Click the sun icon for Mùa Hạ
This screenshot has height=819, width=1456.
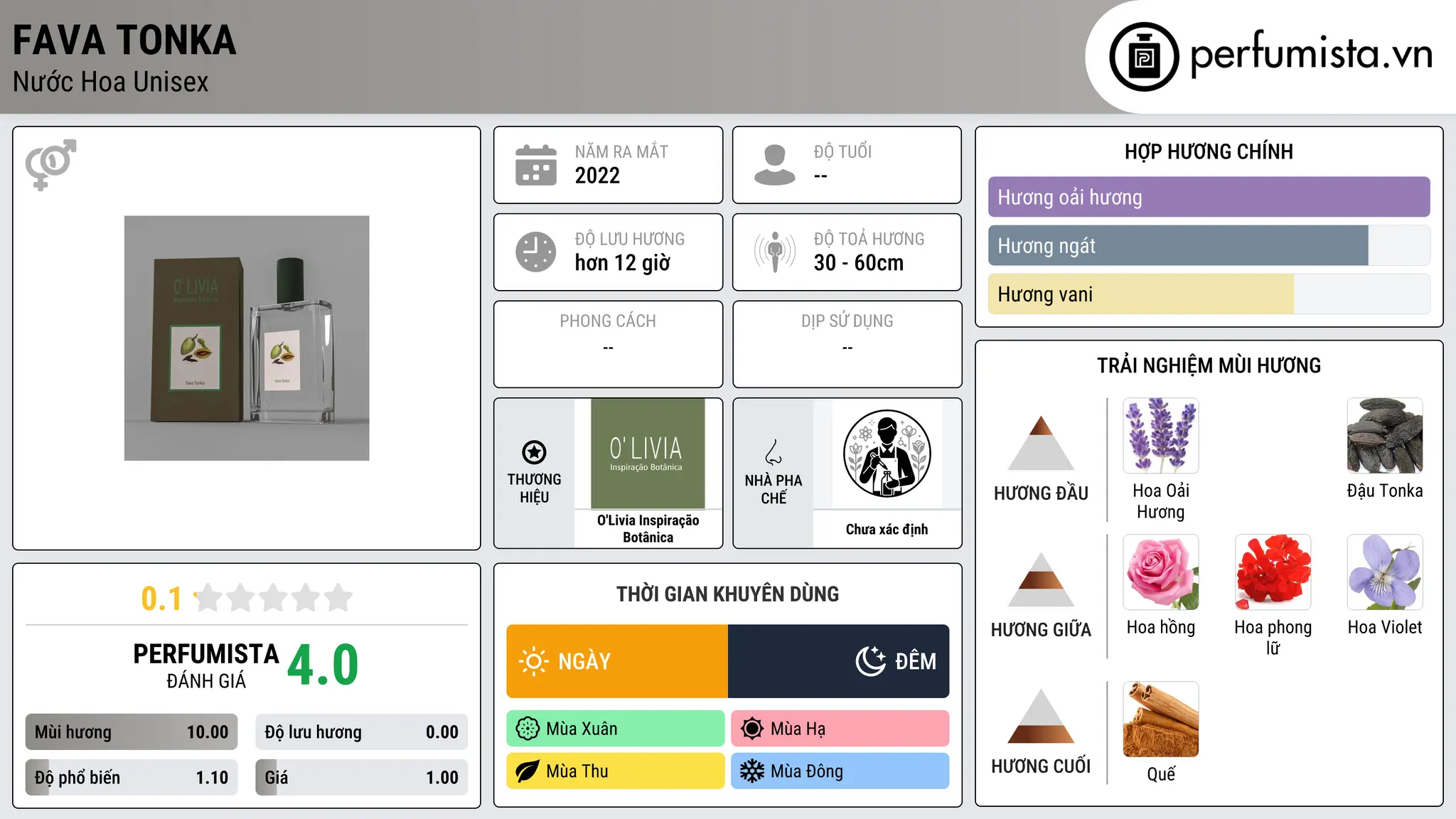(752, 729)
